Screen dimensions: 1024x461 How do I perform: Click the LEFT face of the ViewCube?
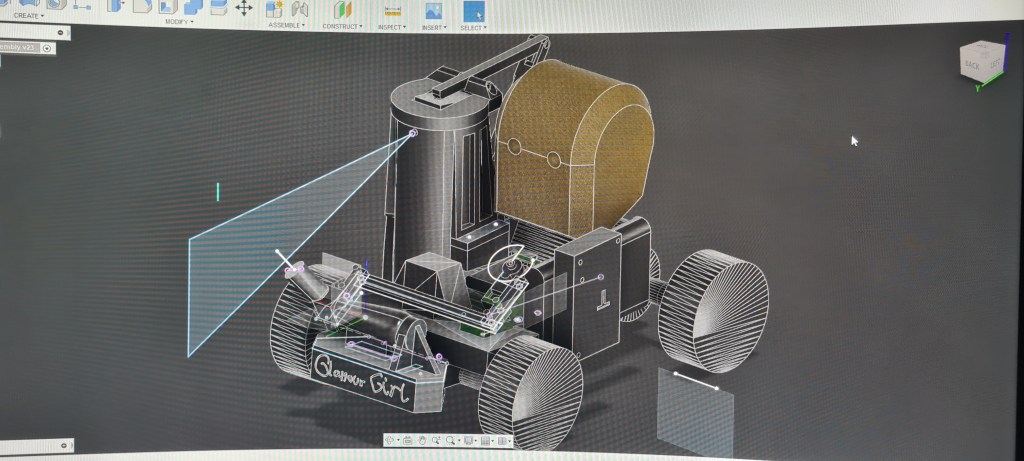click(993, 62)
